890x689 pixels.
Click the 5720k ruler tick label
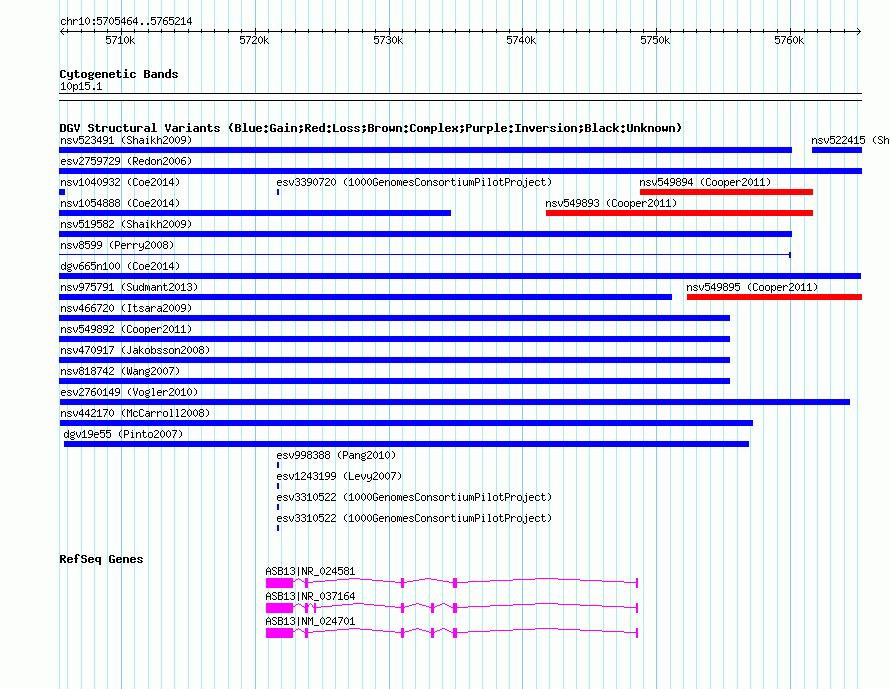pos(254,40)
